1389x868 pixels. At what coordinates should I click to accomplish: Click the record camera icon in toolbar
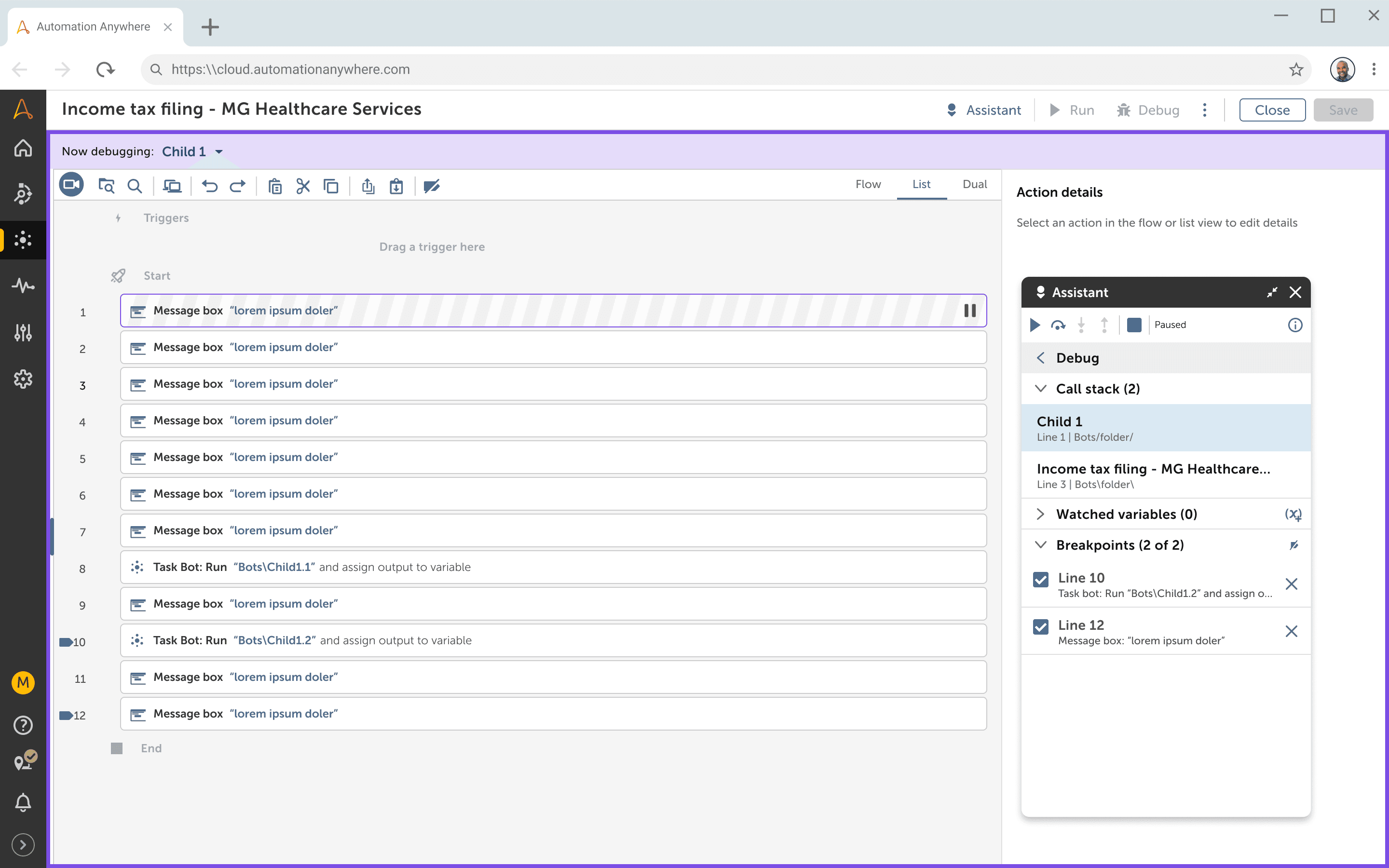(x=72, y=185)
